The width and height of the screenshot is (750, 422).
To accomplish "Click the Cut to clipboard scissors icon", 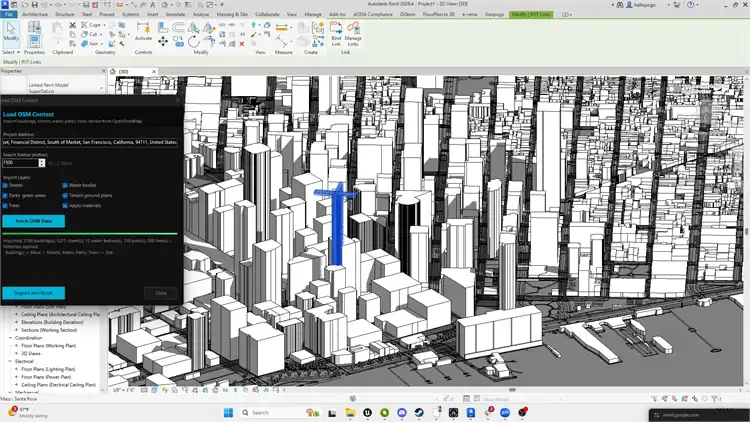I will (x=72, y=25).
